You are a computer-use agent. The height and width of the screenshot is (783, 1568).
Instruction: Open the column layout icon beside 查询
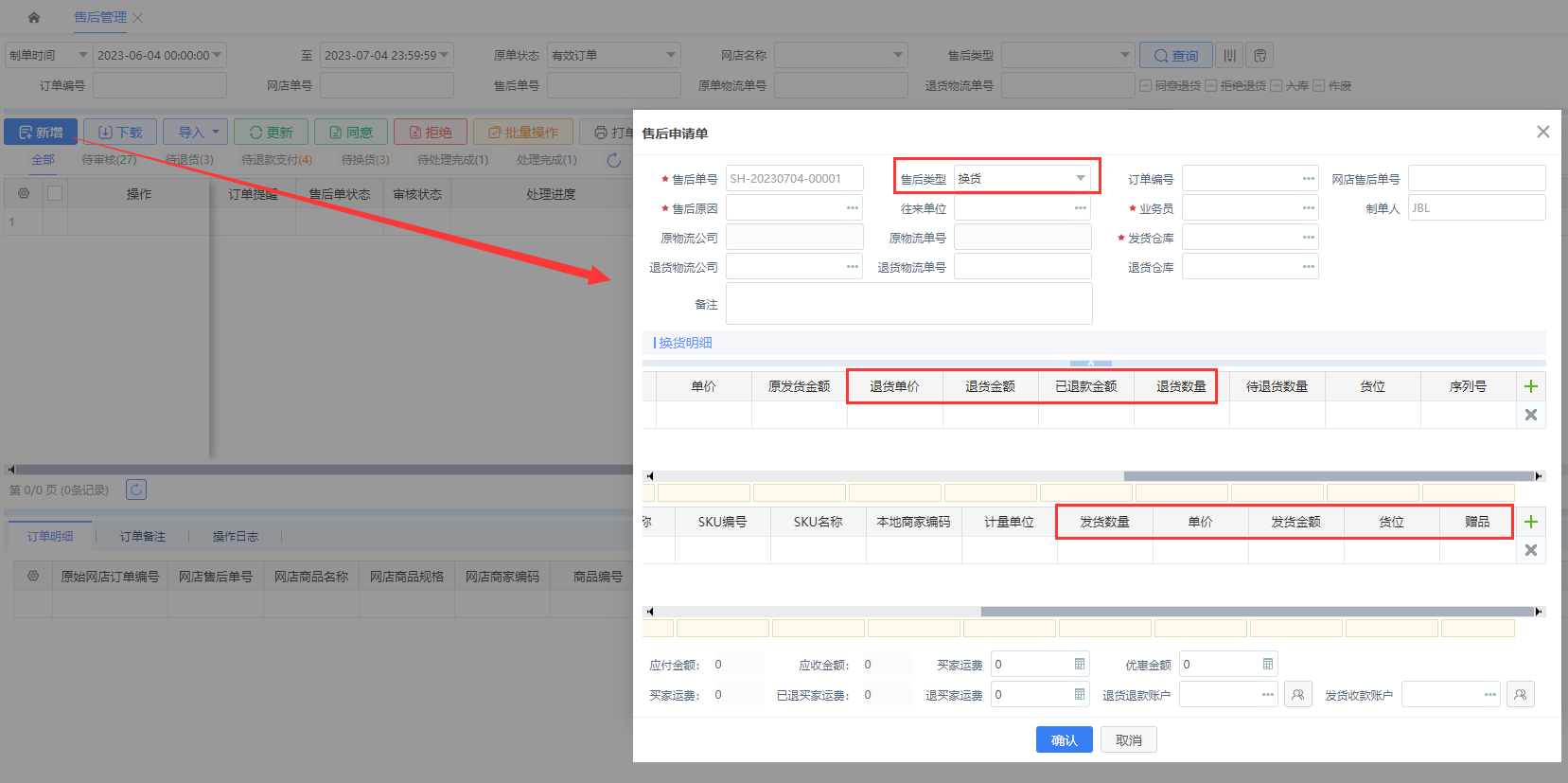[x=1229, y=56]
